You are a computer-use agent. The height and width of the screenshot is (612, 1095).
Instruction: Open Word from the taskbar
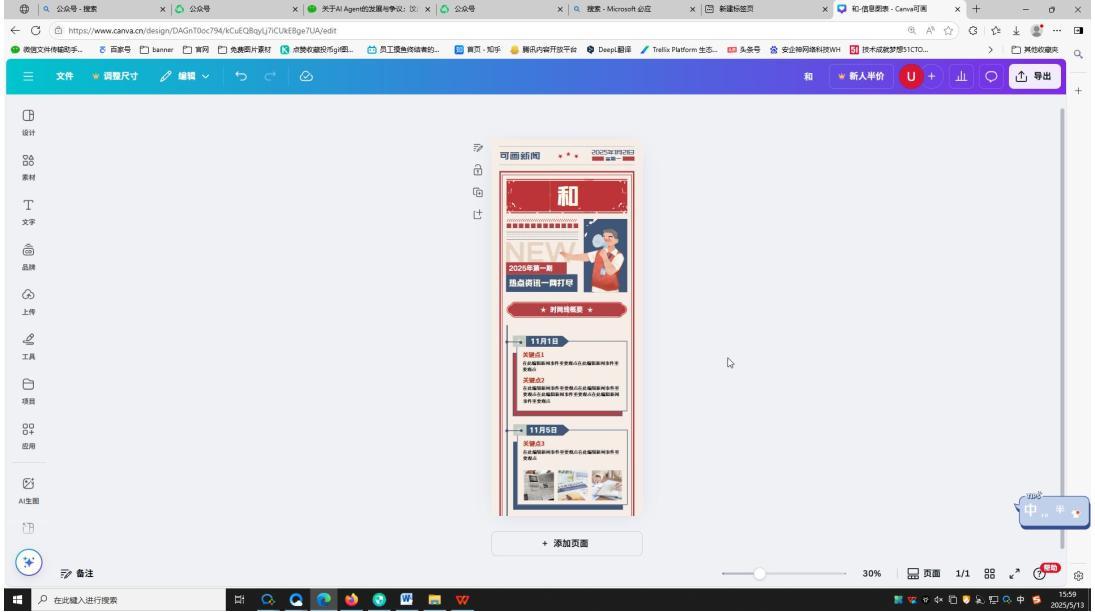(406, 599)
